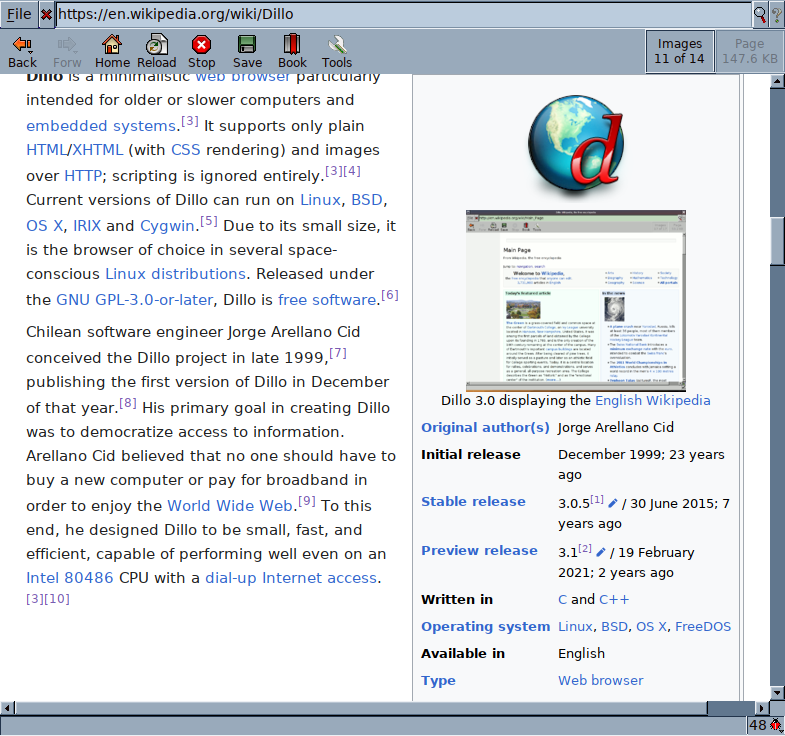
Task: Open the Home page via house icon
Action: point(112,52)
